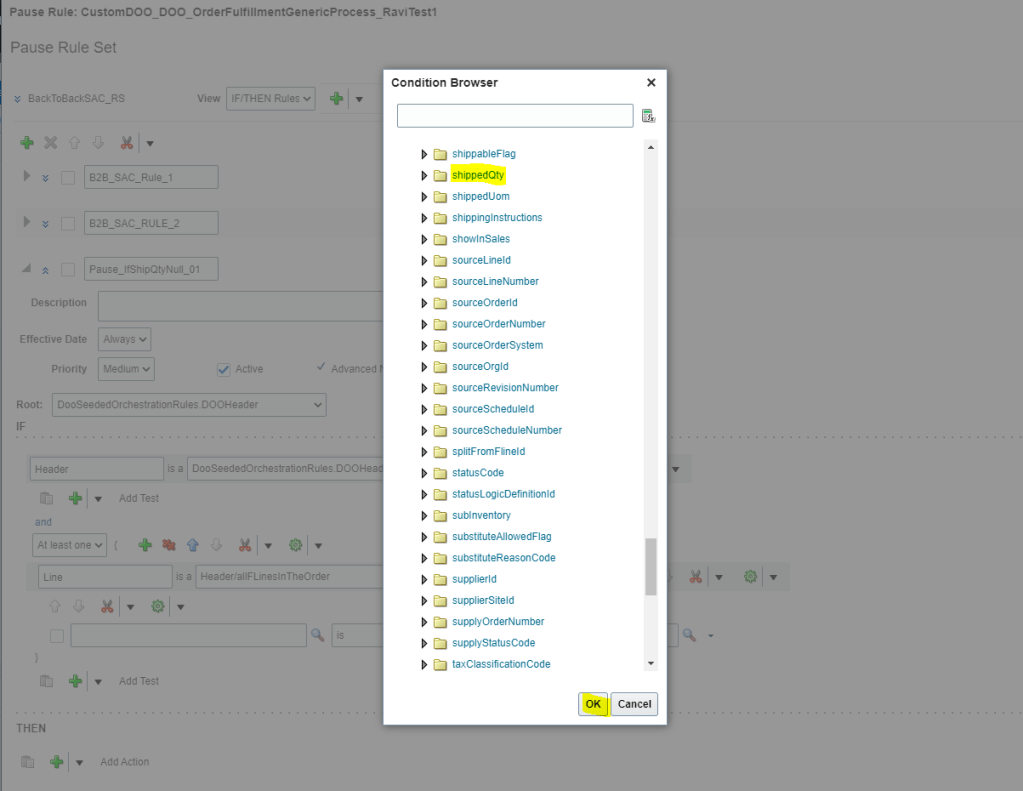Open the Priority Medium dropdown

pos(126,369)
